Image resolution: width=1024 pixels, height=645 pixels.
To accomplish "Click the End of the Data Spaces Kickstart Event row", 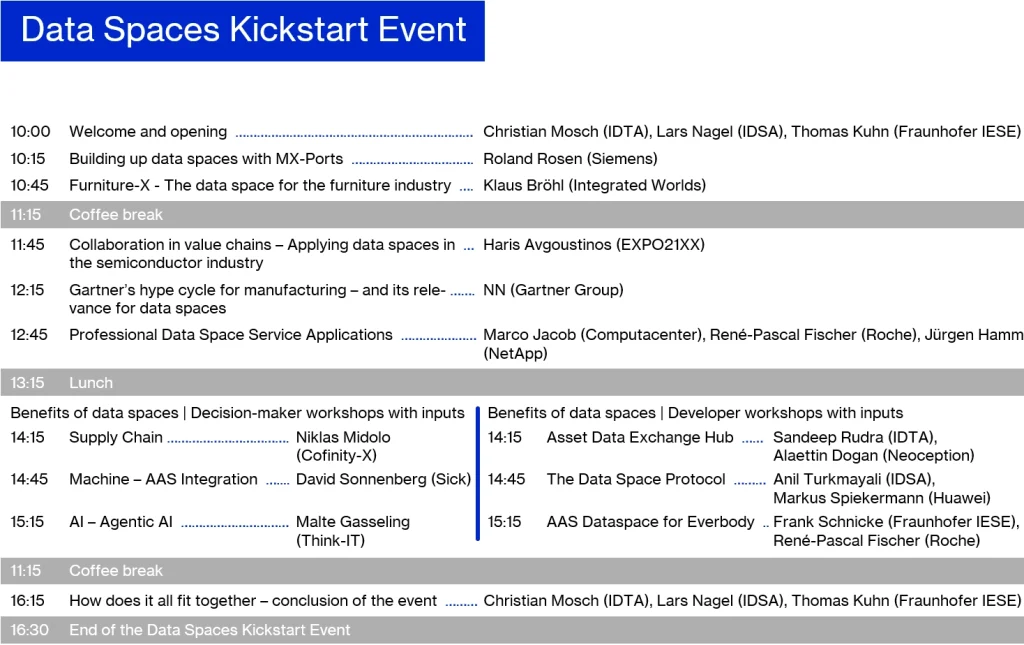I will point(209,630).
